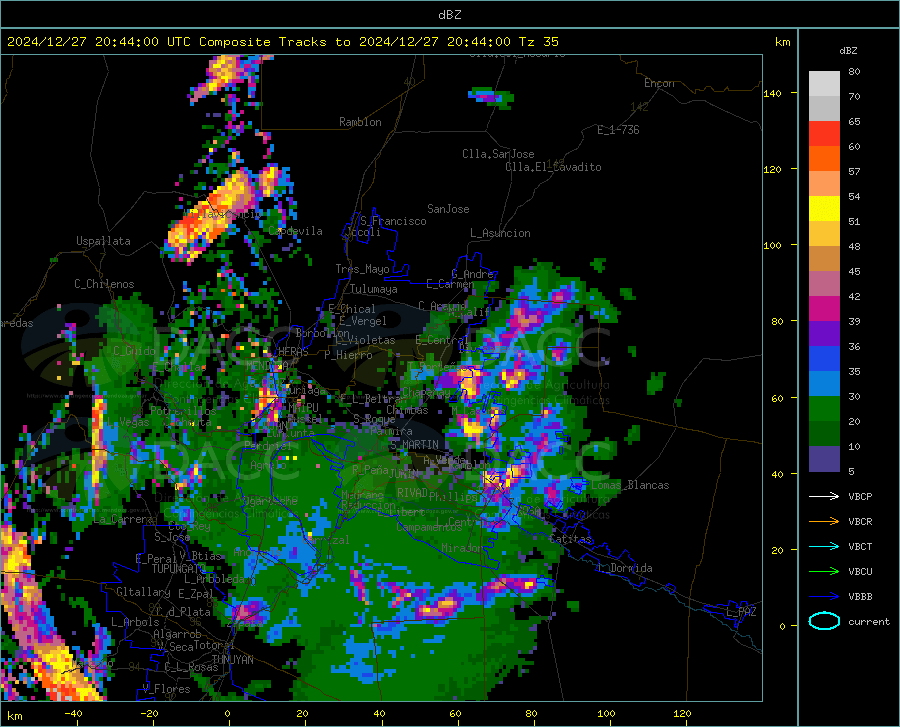Select the bright yellow 51-54 dBZ swatch

824,209
